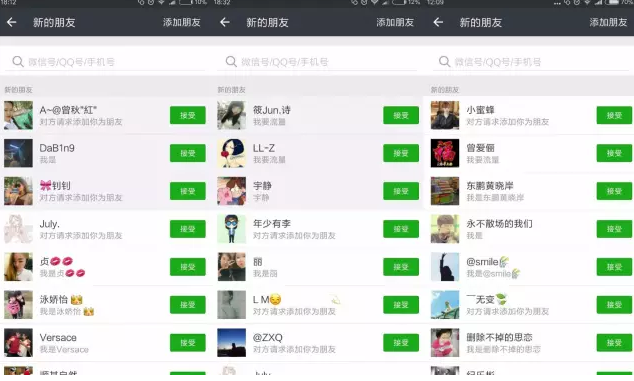Open 曾爱俪's red 福 avatar
The width and height of the screenshot is (634, 381).
coord(445,153)
